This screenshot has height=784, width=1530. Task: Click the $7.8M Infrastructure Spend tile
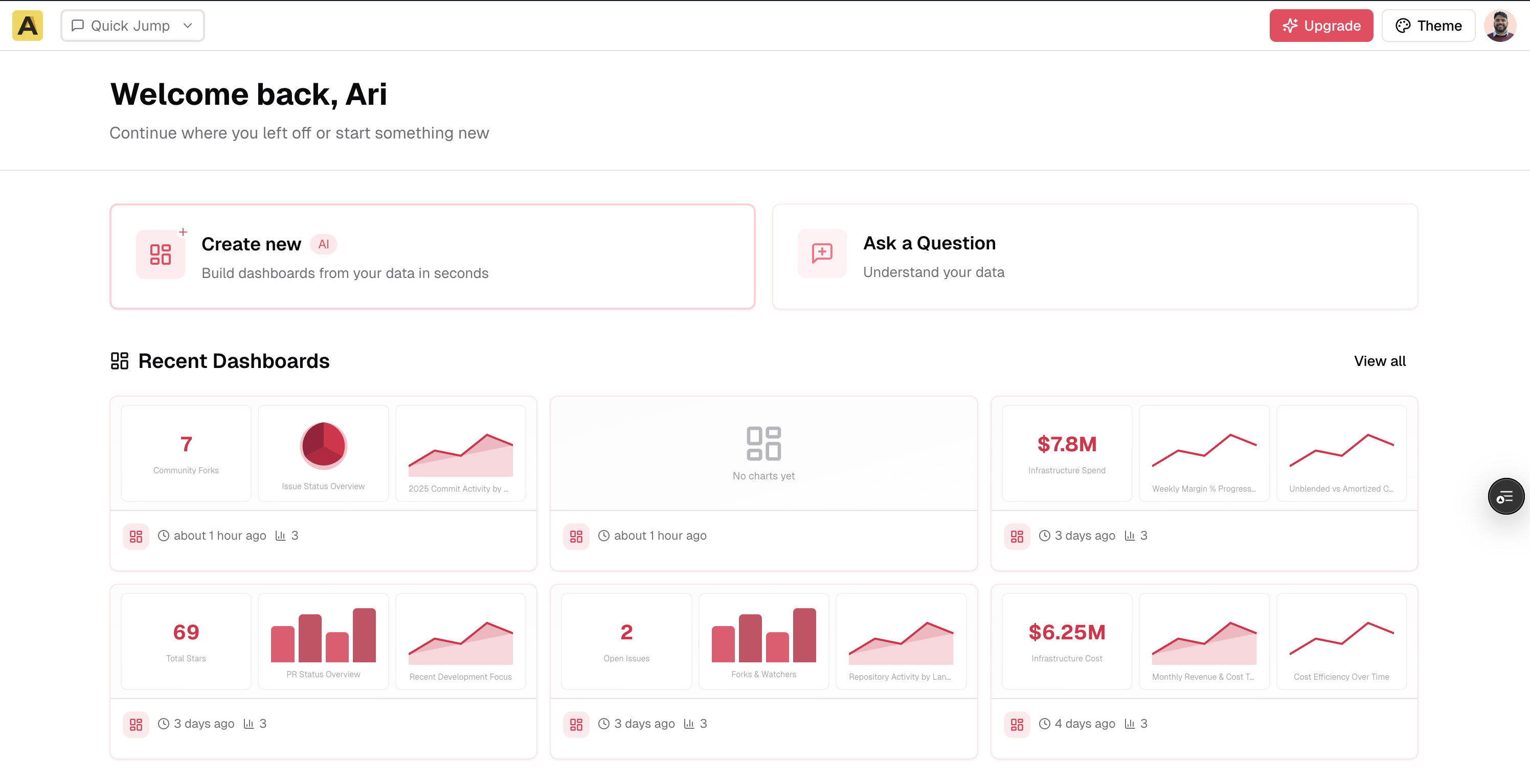coord(1066,453)
